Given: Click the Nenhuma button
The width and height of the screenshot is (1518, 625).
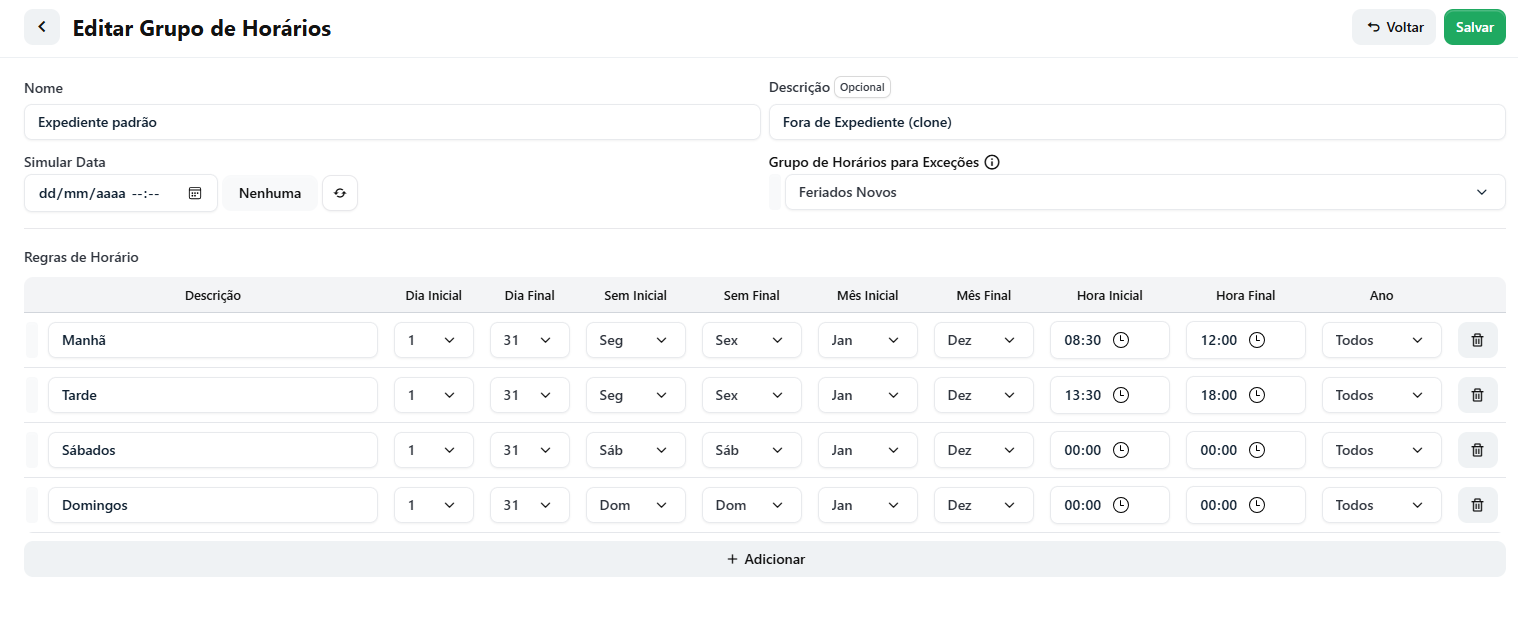Looking at the screenshot, I should pyautogui.click(x=270, y=193).
